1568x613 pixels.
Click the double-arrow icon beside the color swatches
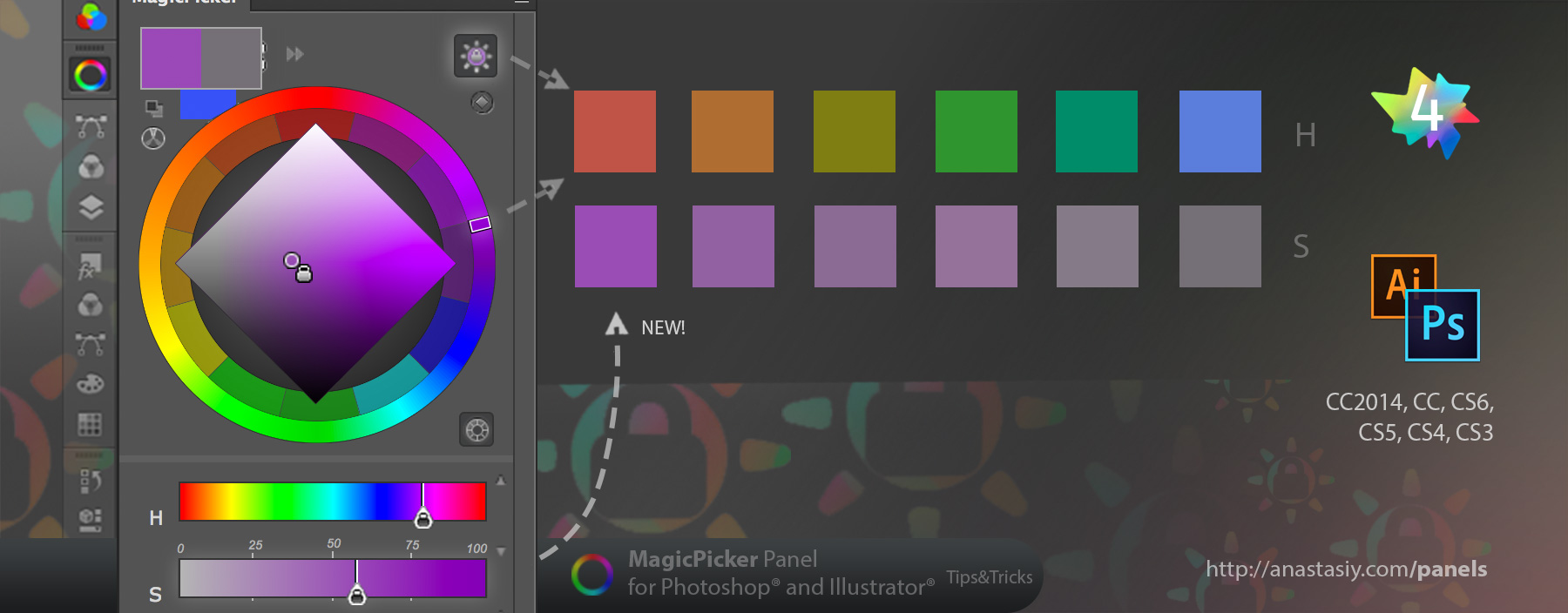(295, 54)
